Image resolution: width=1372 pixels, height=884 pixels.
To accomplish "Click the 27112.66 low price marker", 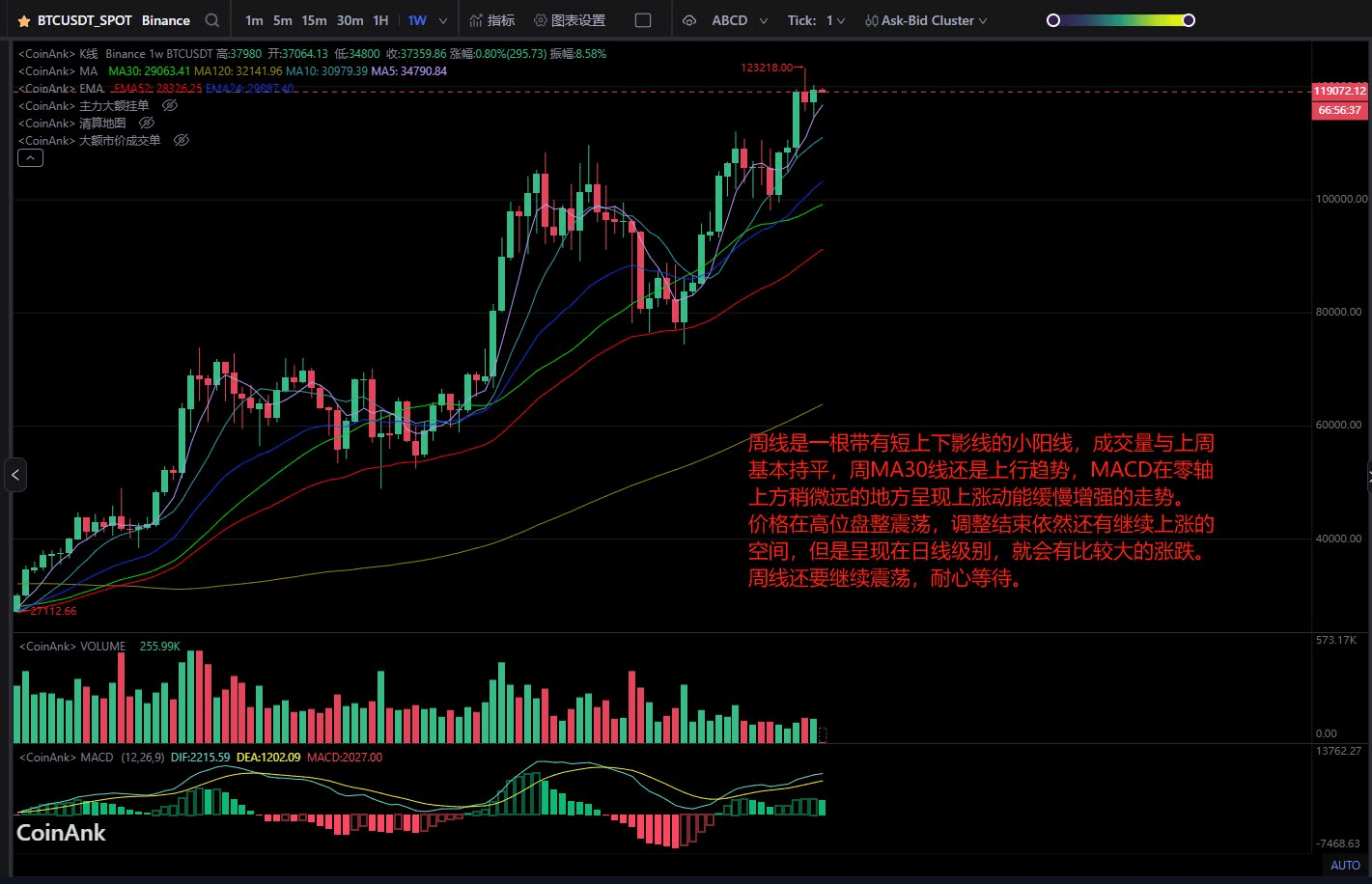I will (53, 611).
